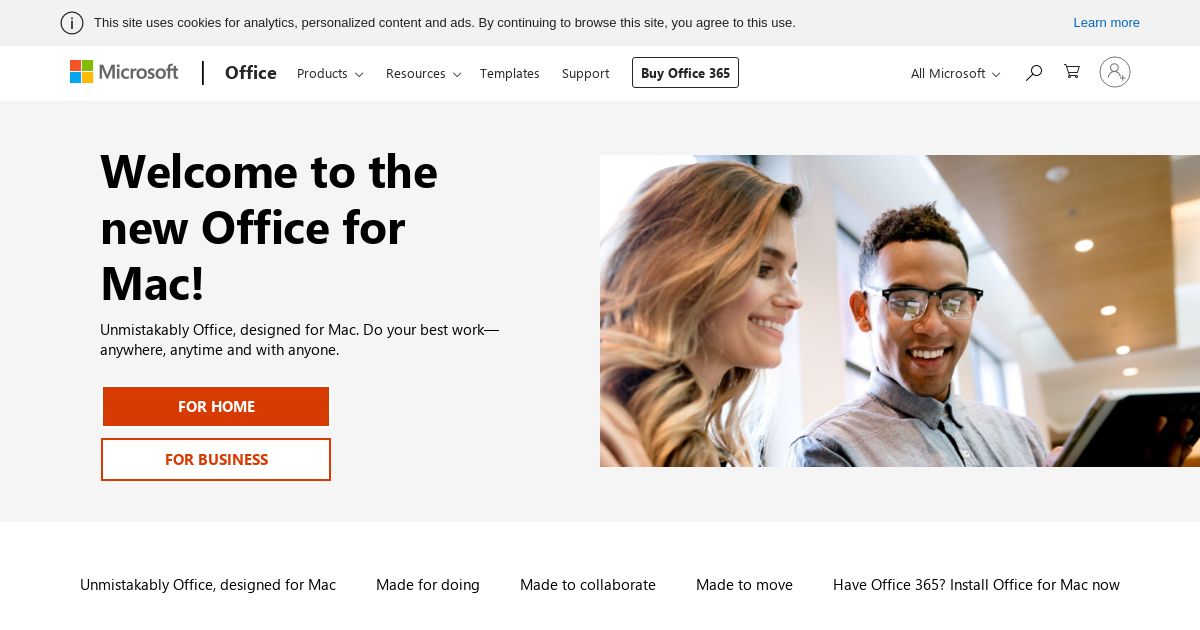The height and width of the screenshot is (630, 1200).
Task: Click the hero photo of two people
Action: [900, 311]
